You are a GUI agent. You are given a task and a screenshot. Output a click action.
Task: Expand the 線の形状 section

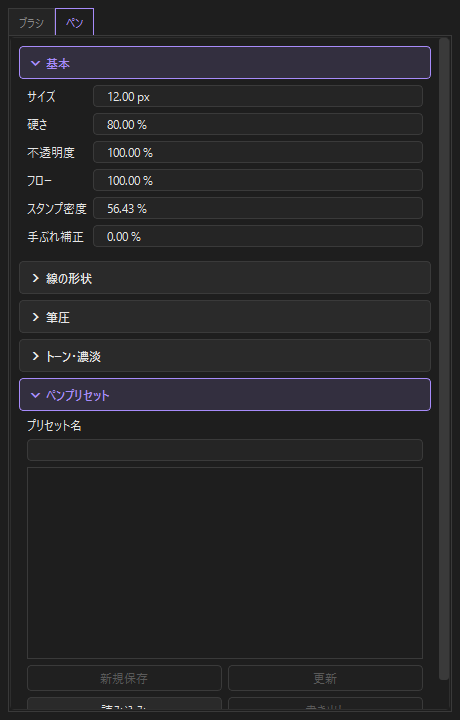(x=225, y=278)
